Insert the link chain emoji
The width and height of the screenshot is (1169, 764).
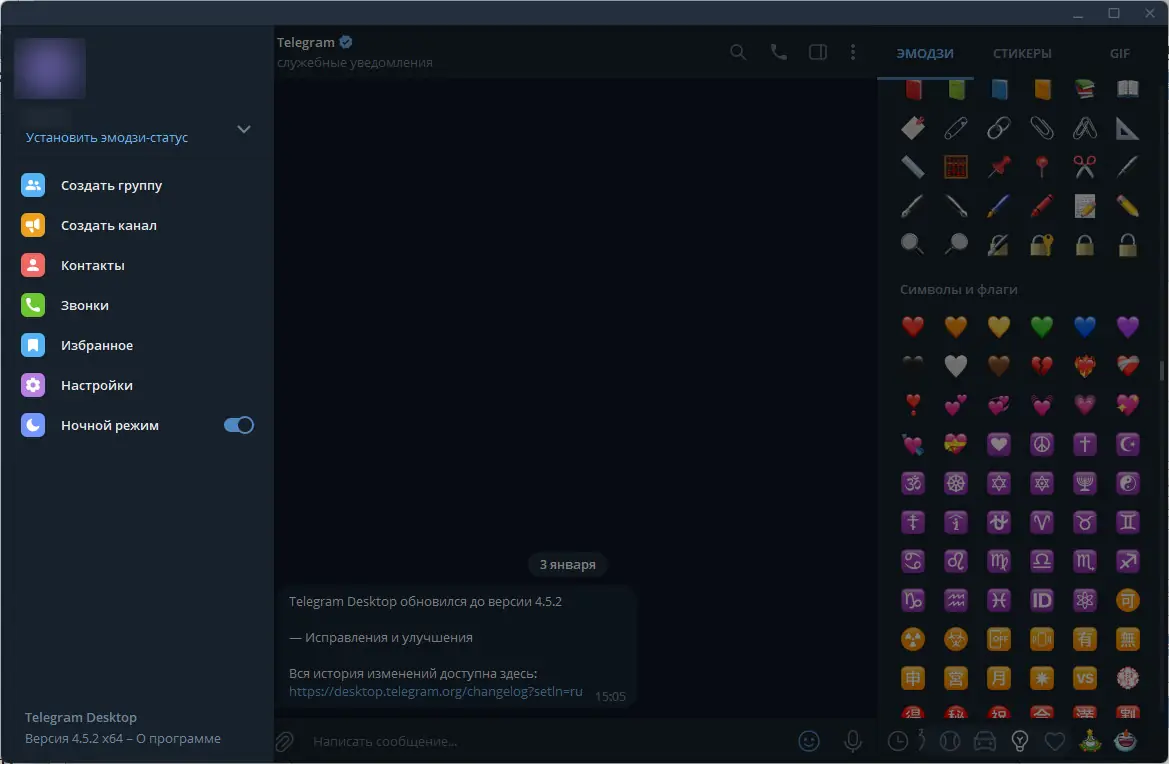(x=999, y=127)
